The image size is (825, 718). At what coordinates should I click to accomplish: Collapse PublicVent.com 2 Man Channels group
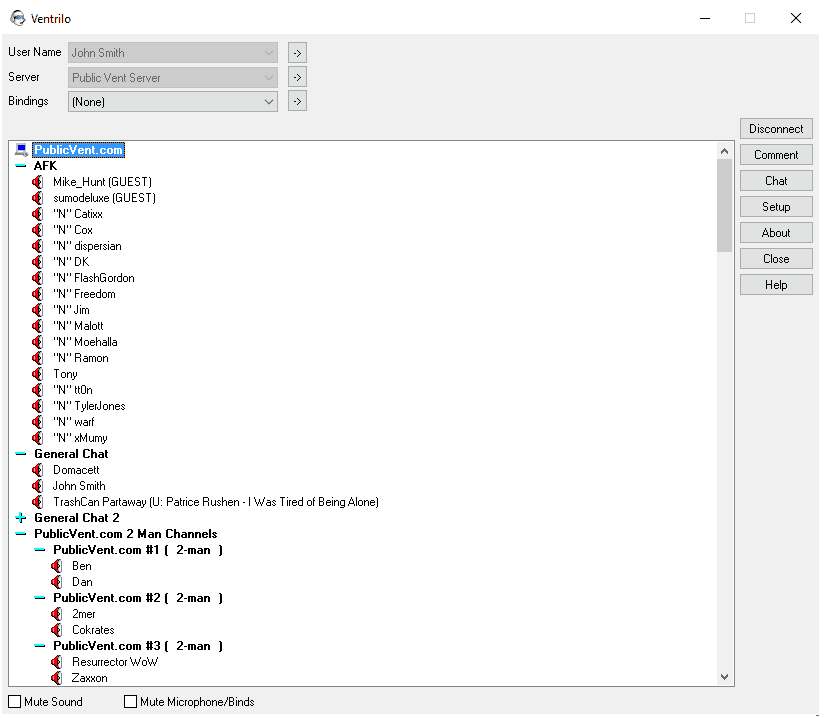[21, 534]
